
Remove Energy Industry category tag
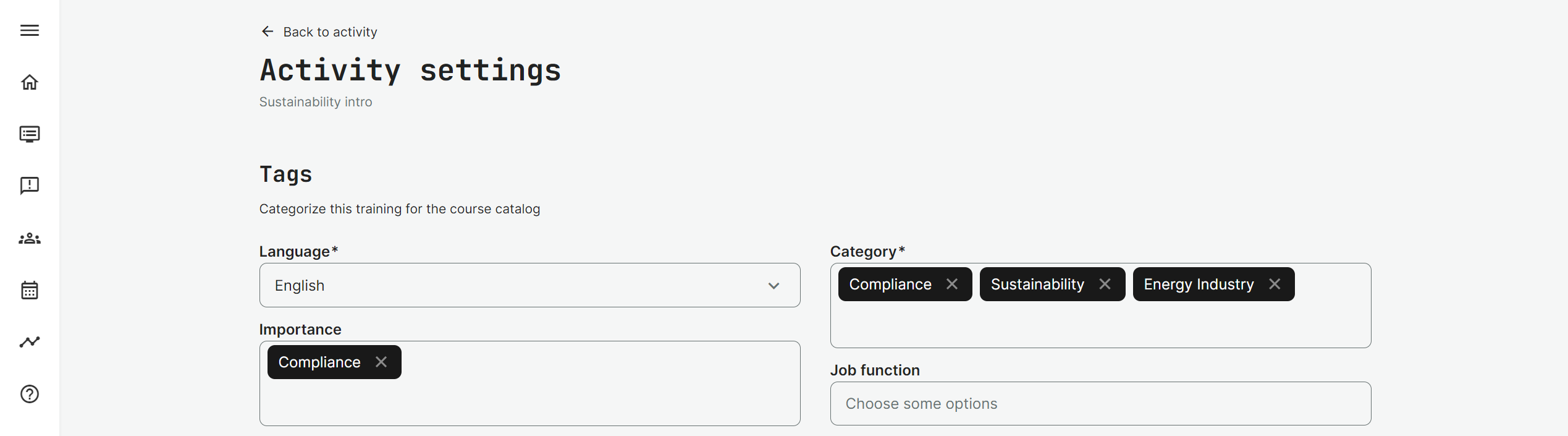click(x=1275, y=284)
